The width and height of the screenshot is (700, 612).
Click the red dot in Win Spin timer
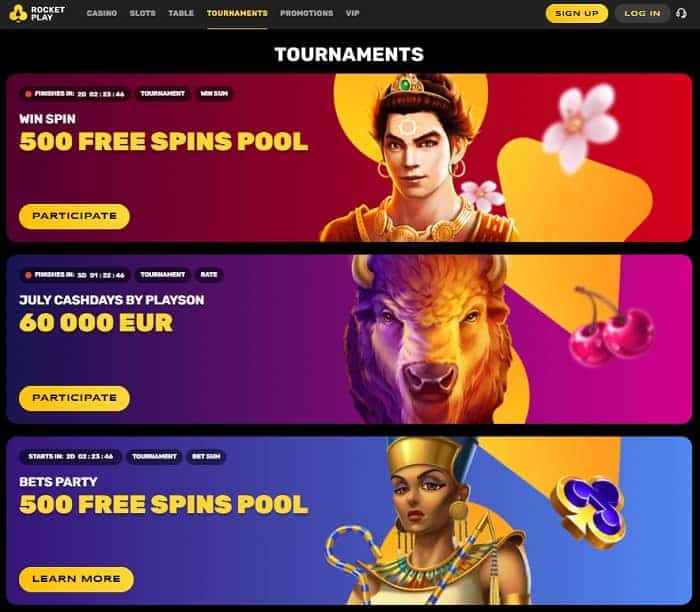point(28,94)
